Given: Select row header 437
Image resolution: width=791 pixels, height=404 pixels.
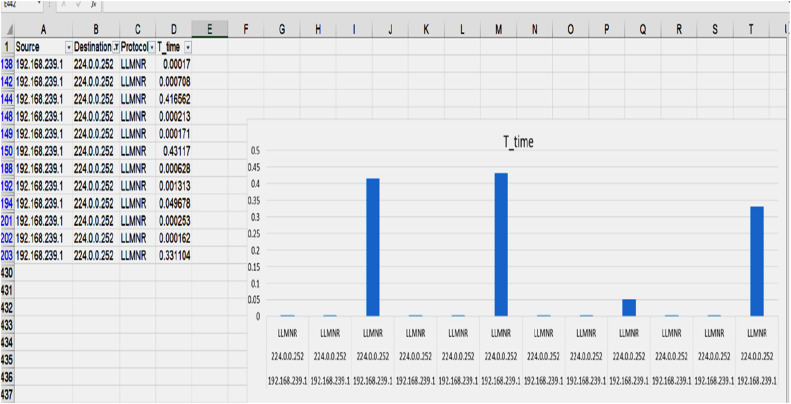Looking at the screenshot, I should tap(8, 394).
